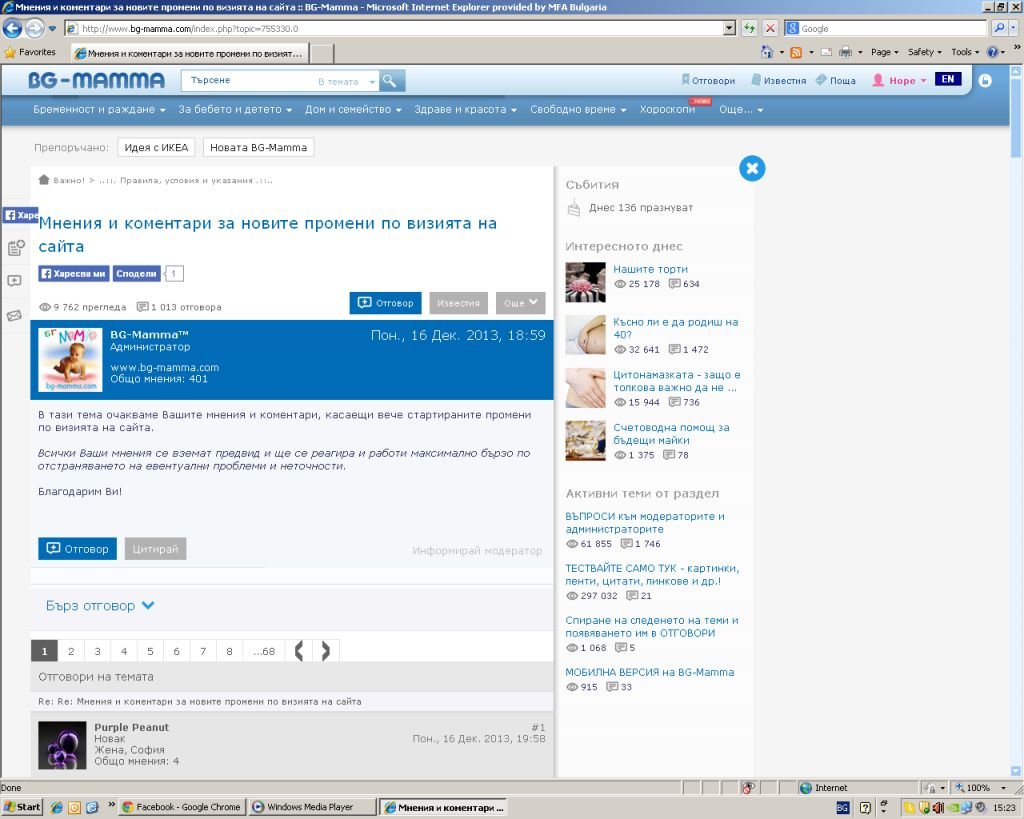Open the Нашите торти topic link
1024x819 pixels.
tap(650, 269)
